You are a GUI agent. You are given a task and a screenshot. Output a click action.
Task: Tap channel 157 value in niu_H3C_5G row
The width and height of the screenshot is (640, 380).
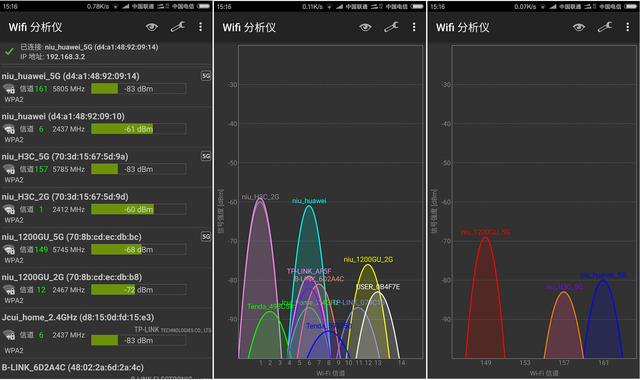pos(41,169)
